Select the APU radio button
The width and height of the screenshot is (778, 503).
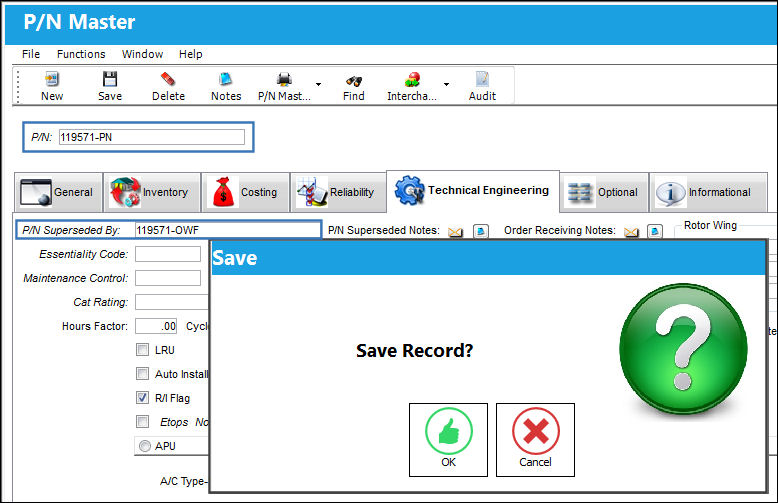(x=145, y=446)
